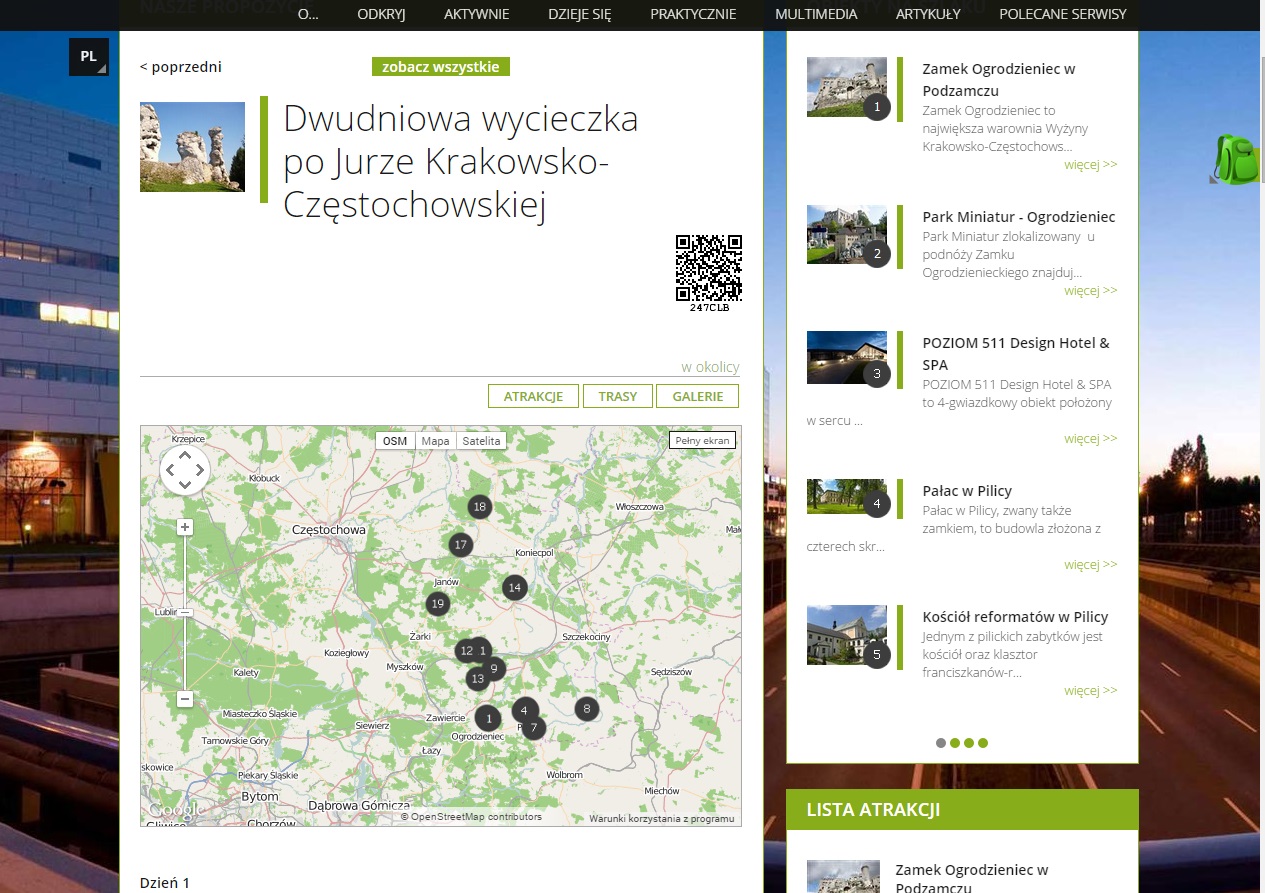Viewport: 1265px width, 893px height.
Task: Open the ODKRYJ menu
Action: pos(381,14)
